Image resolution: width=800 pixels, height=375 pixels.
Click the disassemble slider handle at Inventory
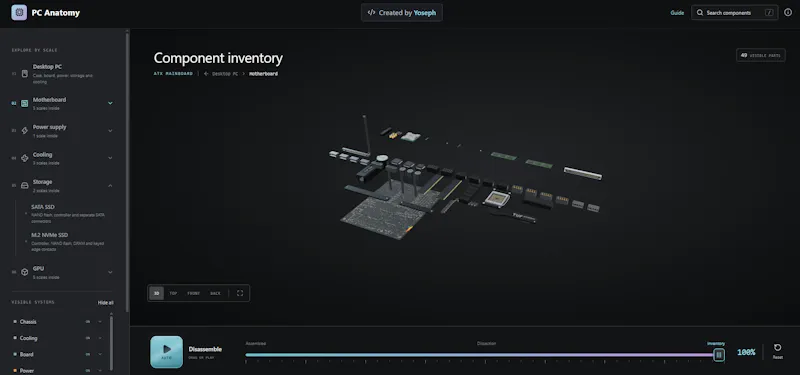click(719, 355)
